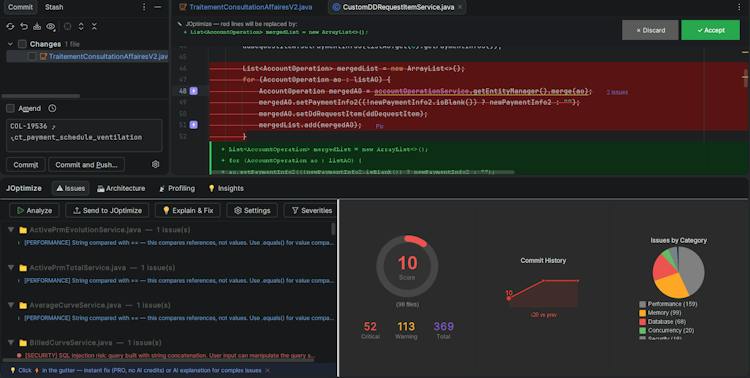Click the purple gutter fix icon on line 48
Image resolution: width=750 pixels, height=378 pixels.
click(x=194, y=91)
